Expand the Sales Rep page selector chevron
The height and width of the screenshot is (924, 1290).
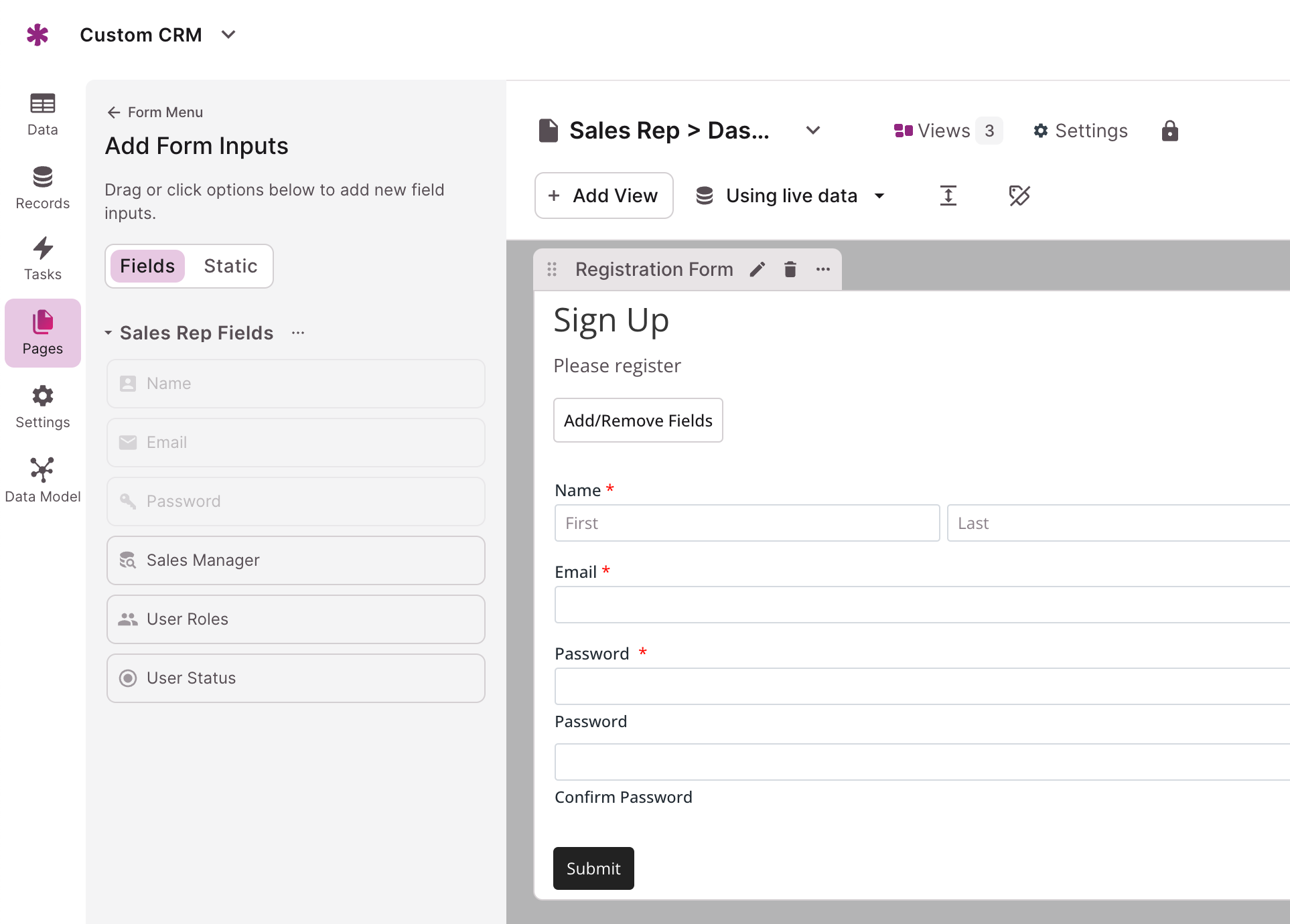pos(813,131)
